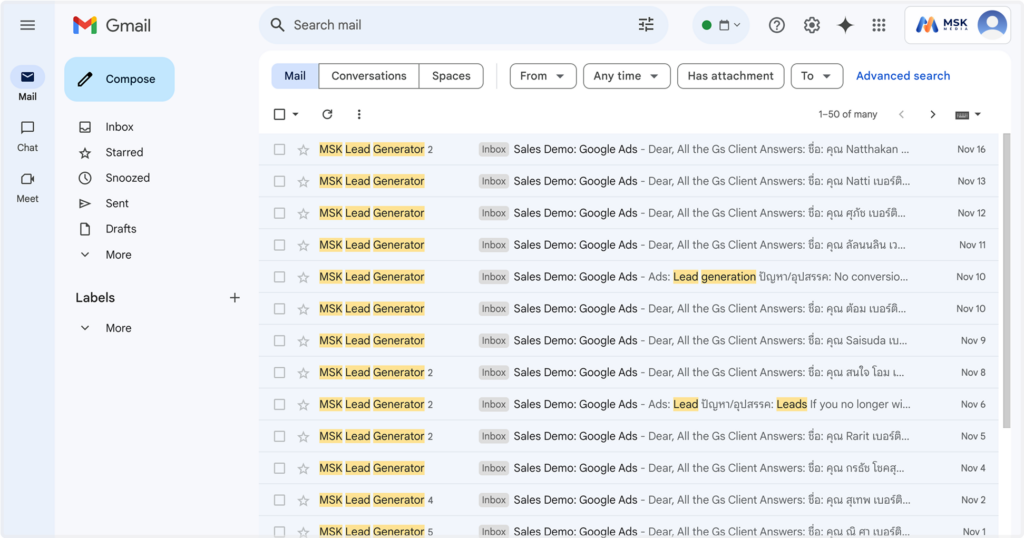Open the Advanced search link
The height and width of the screenshot is (538, 1024).
(x=903, y=76)
